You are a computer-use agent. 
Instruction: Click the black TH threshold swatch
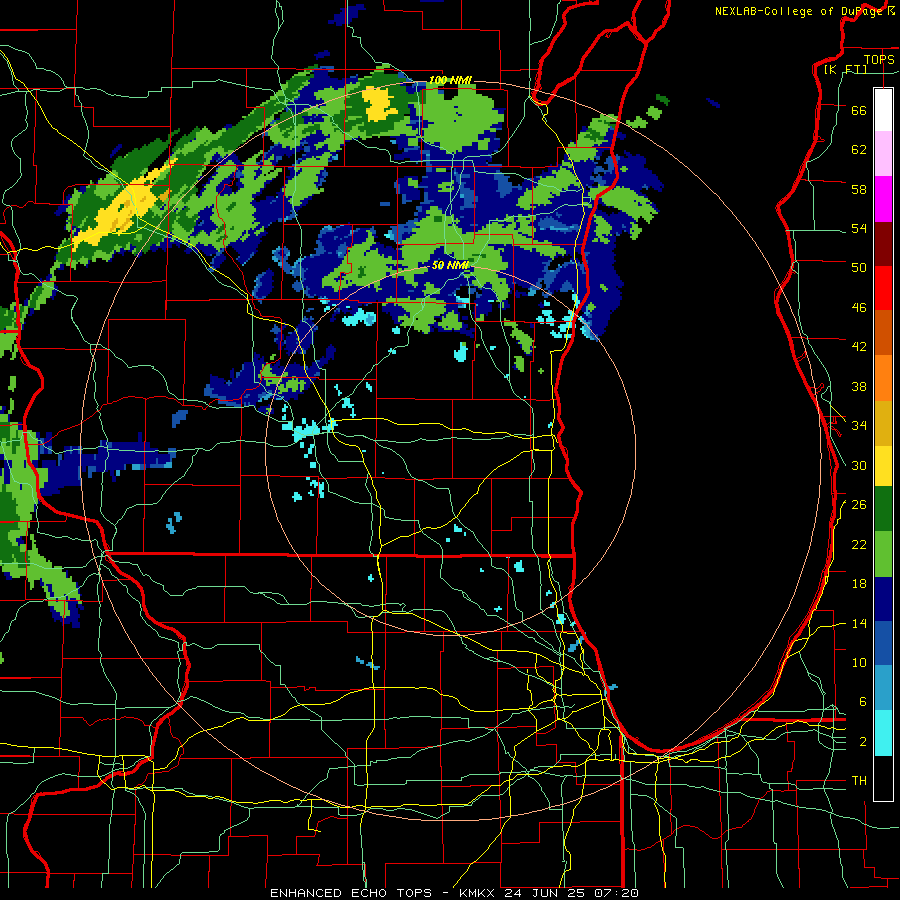click(x=883, y=778)
